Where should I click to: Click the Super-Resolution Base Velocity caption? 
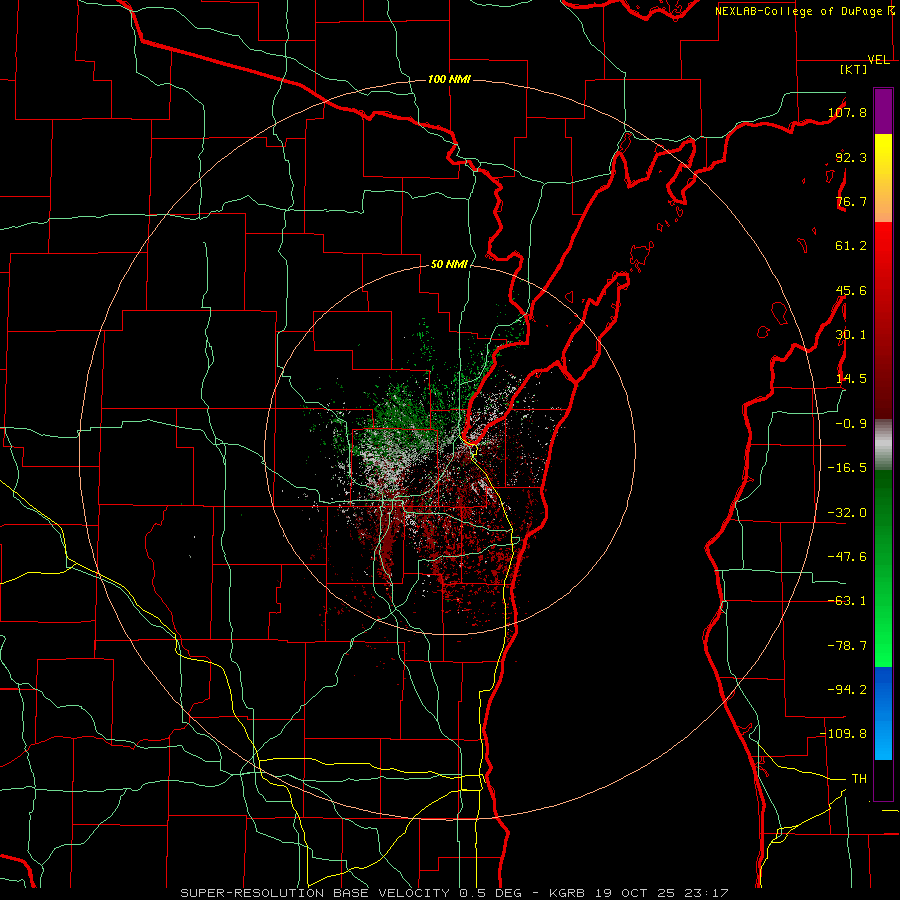[x=455, y=893]
